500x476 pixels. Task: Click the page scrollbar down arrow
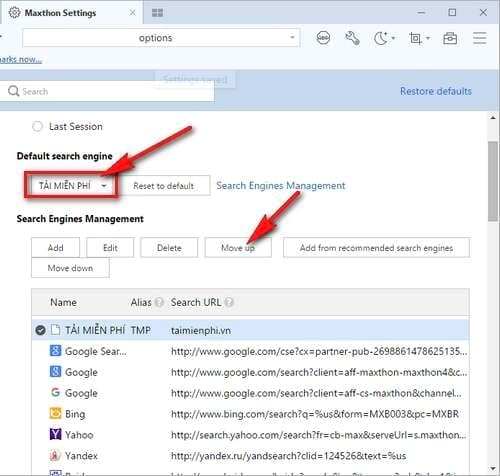pos(493,469)
